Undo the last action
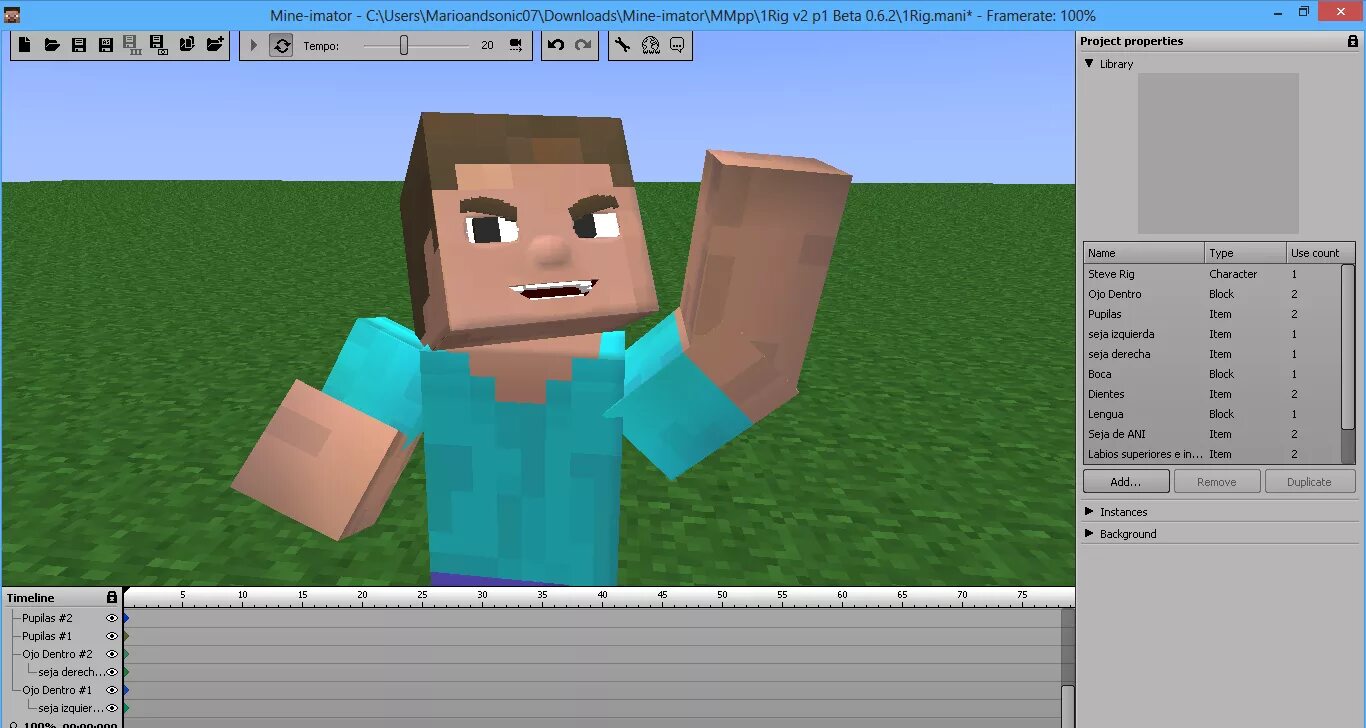The height and width of the screenshot is (728, 1366). tap(557, 45)
